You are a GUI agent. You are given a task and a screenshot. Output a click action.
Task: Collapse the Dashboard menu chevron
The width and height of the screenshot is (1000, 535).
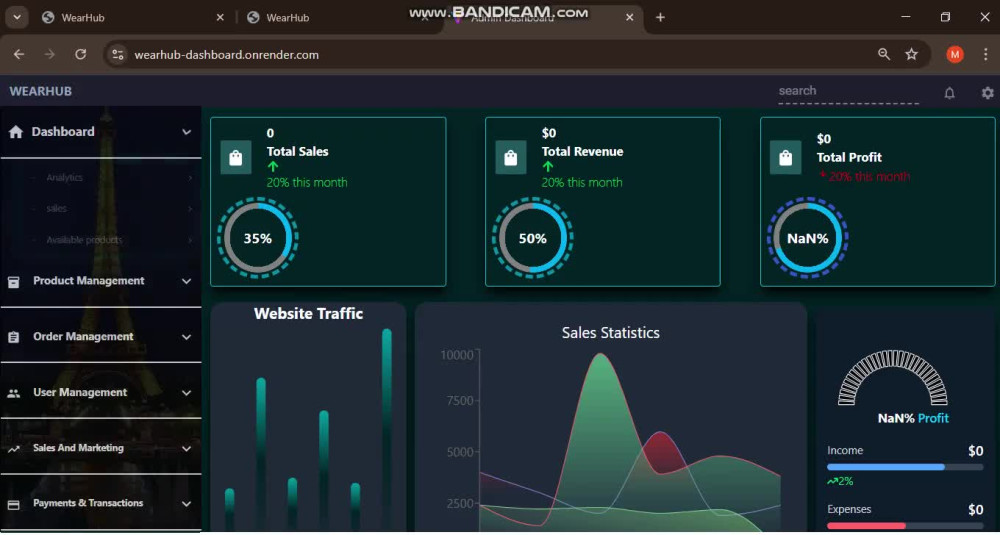(x=186, y=132)
